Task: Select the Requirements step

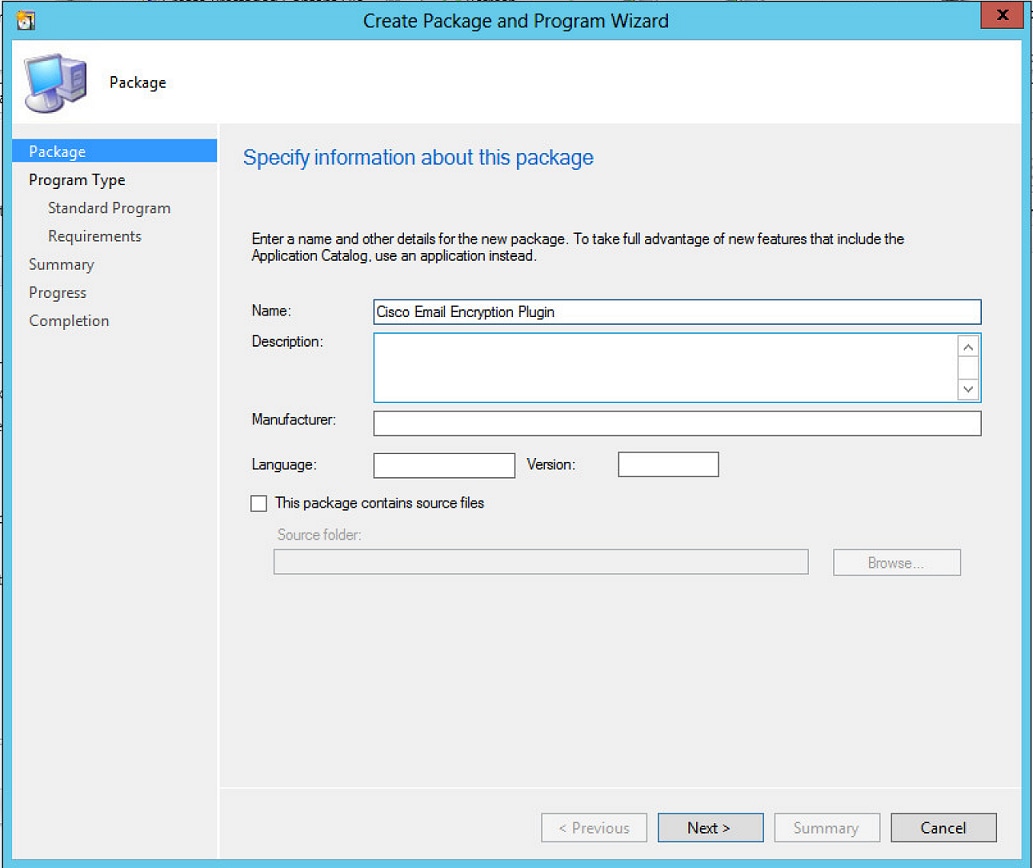Action: [x=94, y=236]
